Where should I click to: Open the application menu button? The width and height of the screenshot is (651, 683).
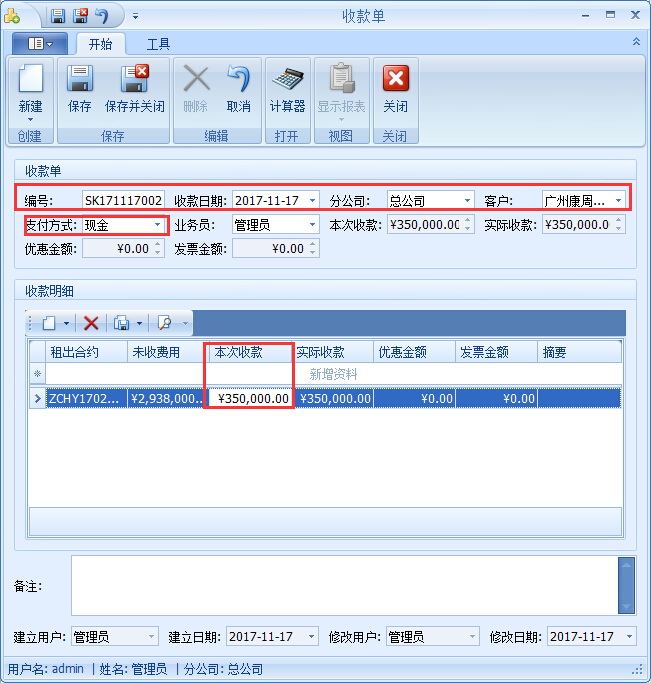[x=40, y=44]
